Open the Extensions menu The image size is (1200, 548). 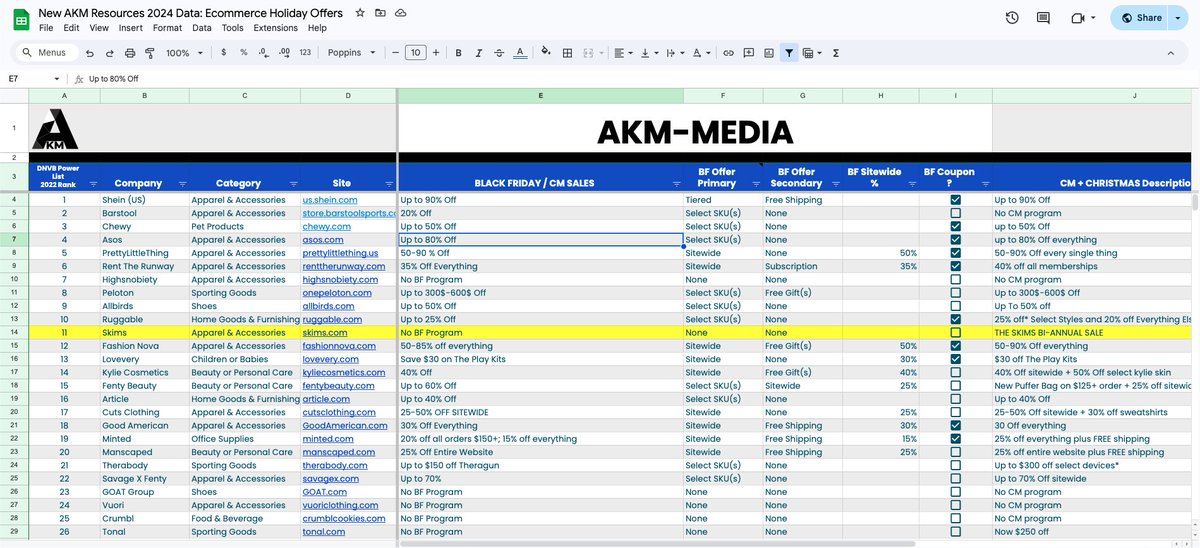tap(275, 28)
